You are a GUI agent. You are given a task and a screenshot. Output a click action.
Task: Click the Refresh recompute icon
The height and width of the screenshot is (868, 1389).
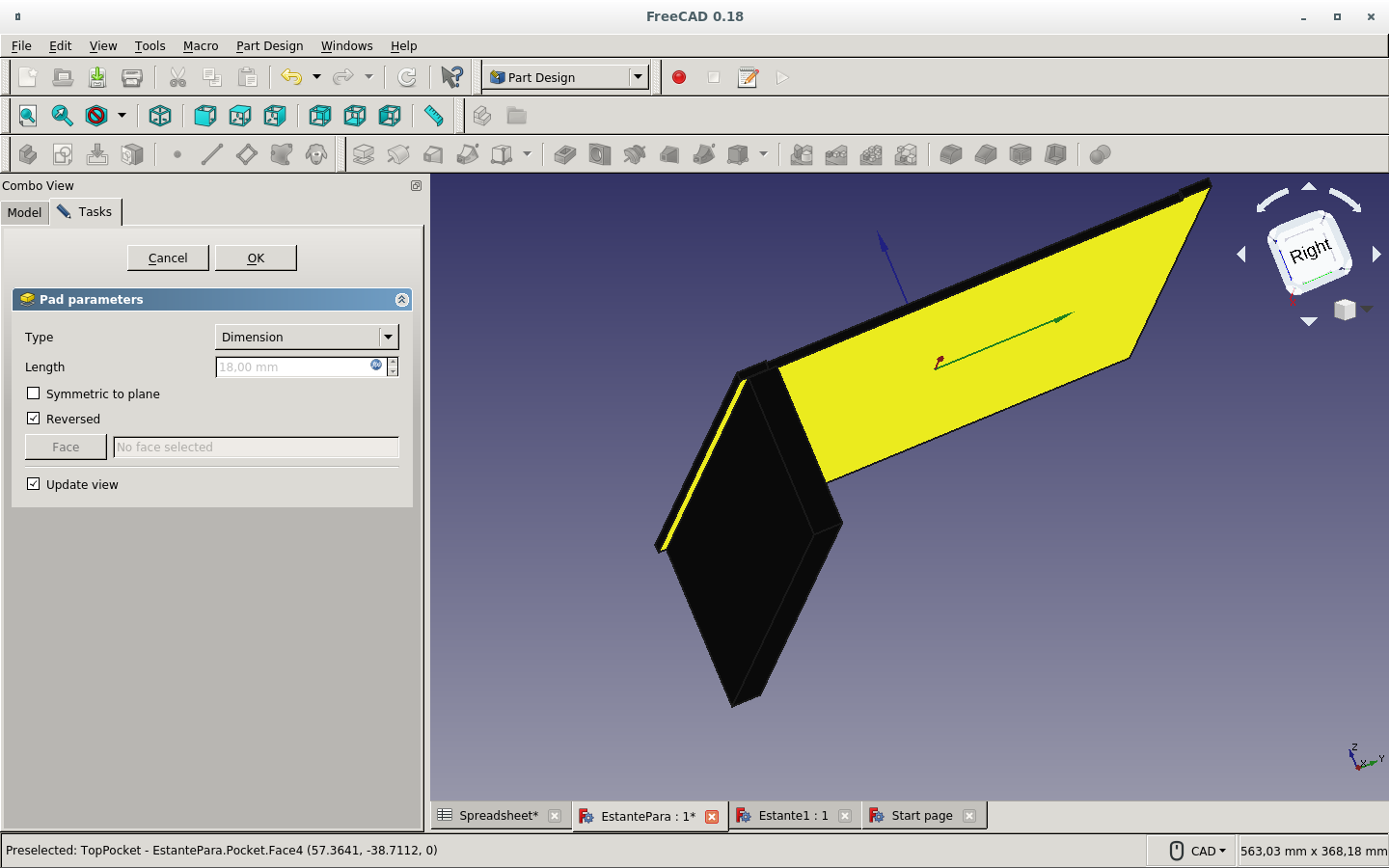coord(407,77)
